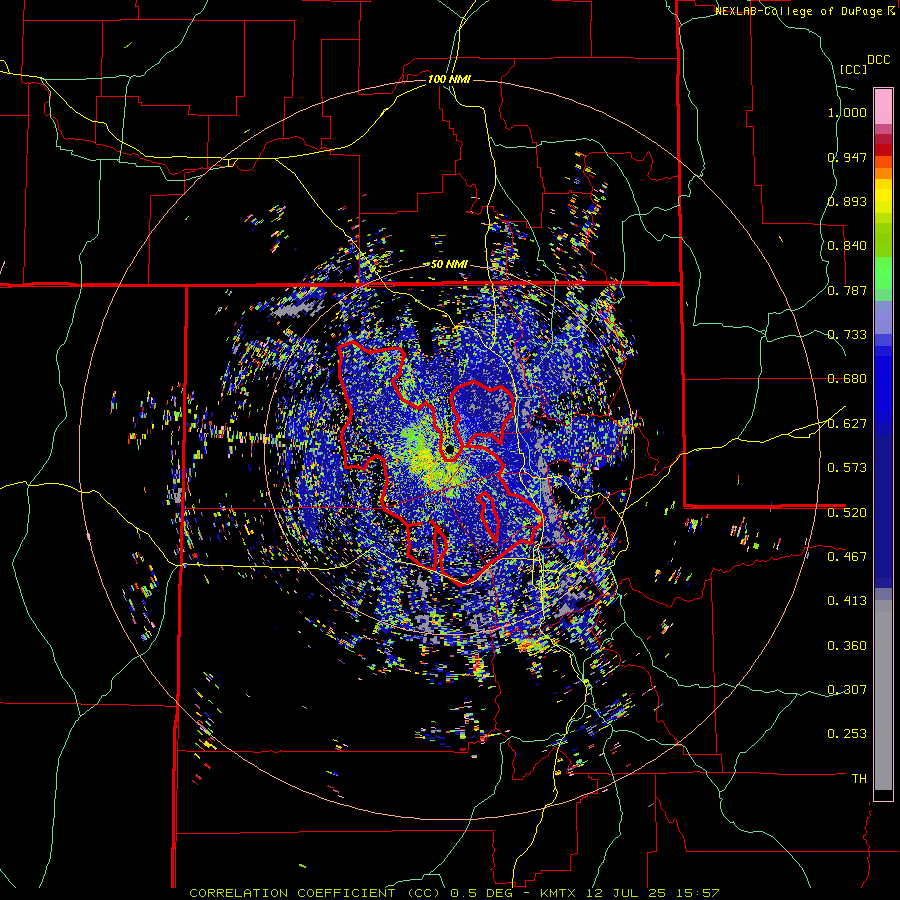Pick the orange band below 0.947
Viewport: 900px width, 900px height.
[883, 173]
